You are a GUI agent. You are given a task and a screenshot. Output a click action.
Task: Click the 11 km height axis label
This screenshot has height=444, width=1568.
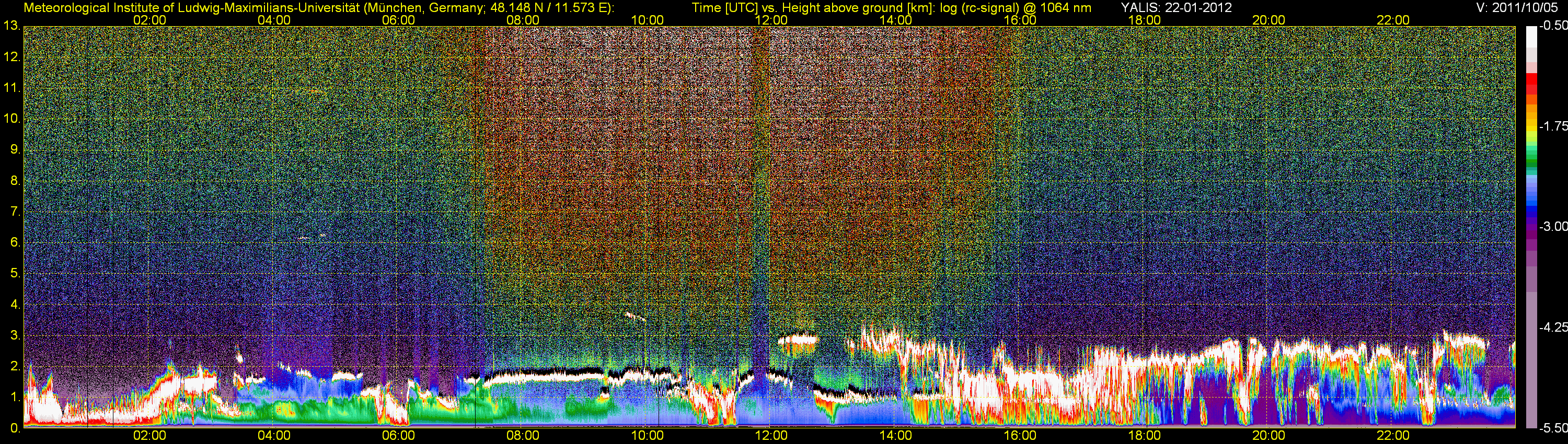click(x=11, y=88)
